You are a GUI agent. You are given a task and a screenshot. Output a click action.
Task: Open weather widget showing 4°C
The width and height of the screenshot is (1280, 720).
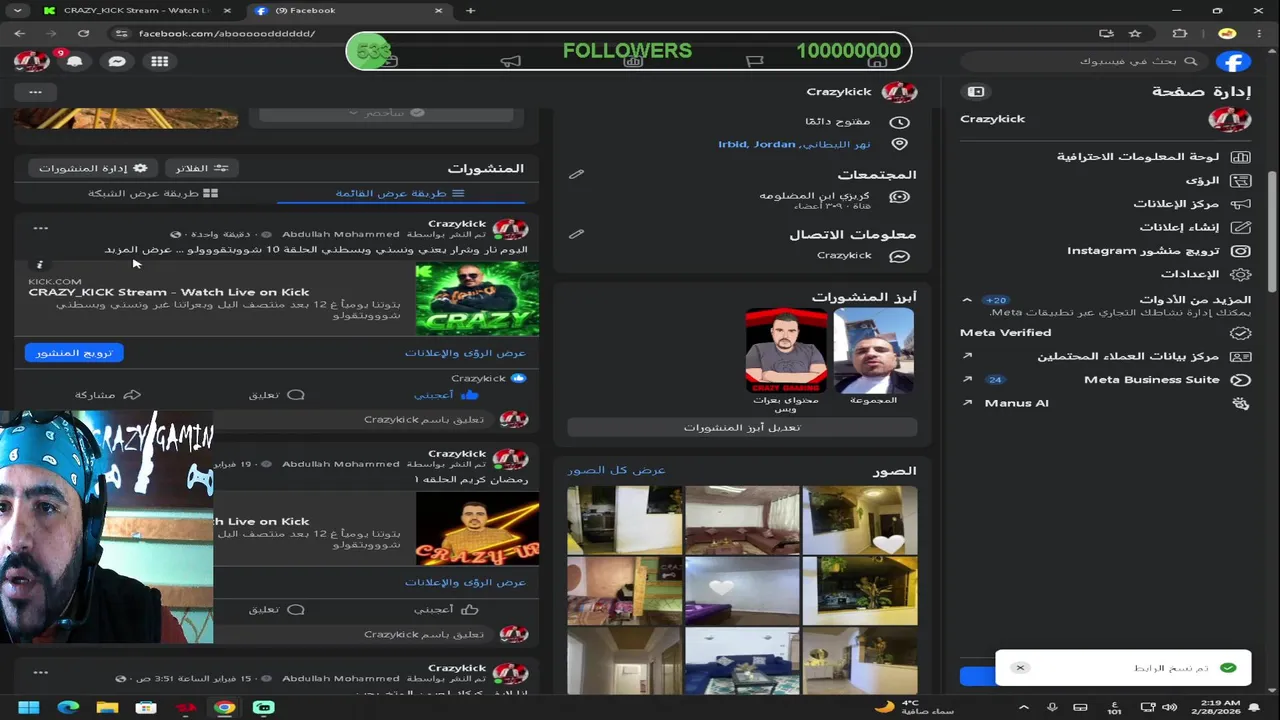coord(913,707)
